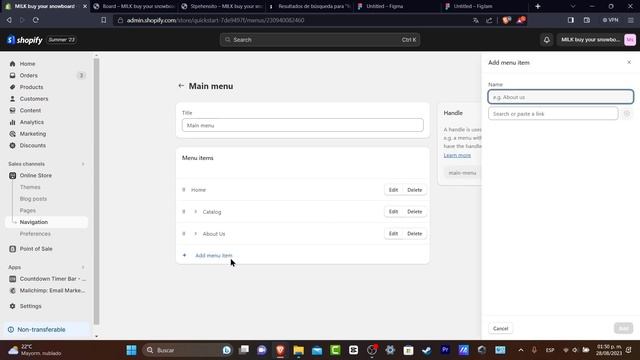
Task: Edit the Catalog menu item
Action: tap(393, 211)
